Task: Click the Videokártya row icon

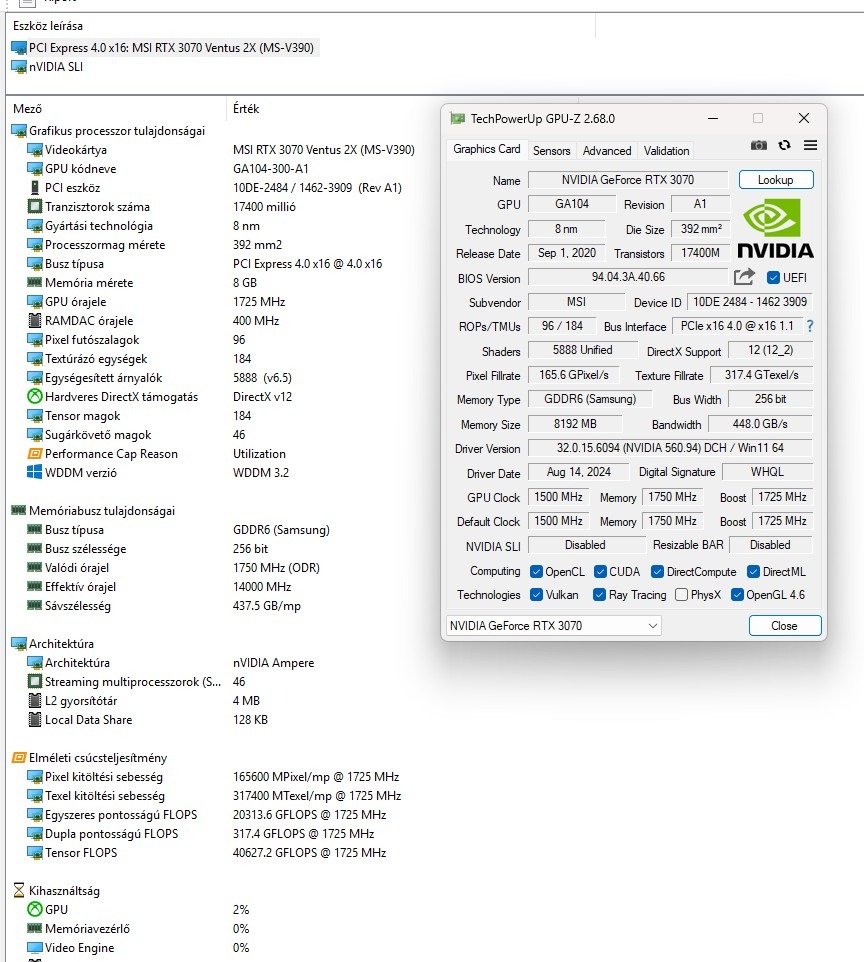Action: (x=35, y=150)
